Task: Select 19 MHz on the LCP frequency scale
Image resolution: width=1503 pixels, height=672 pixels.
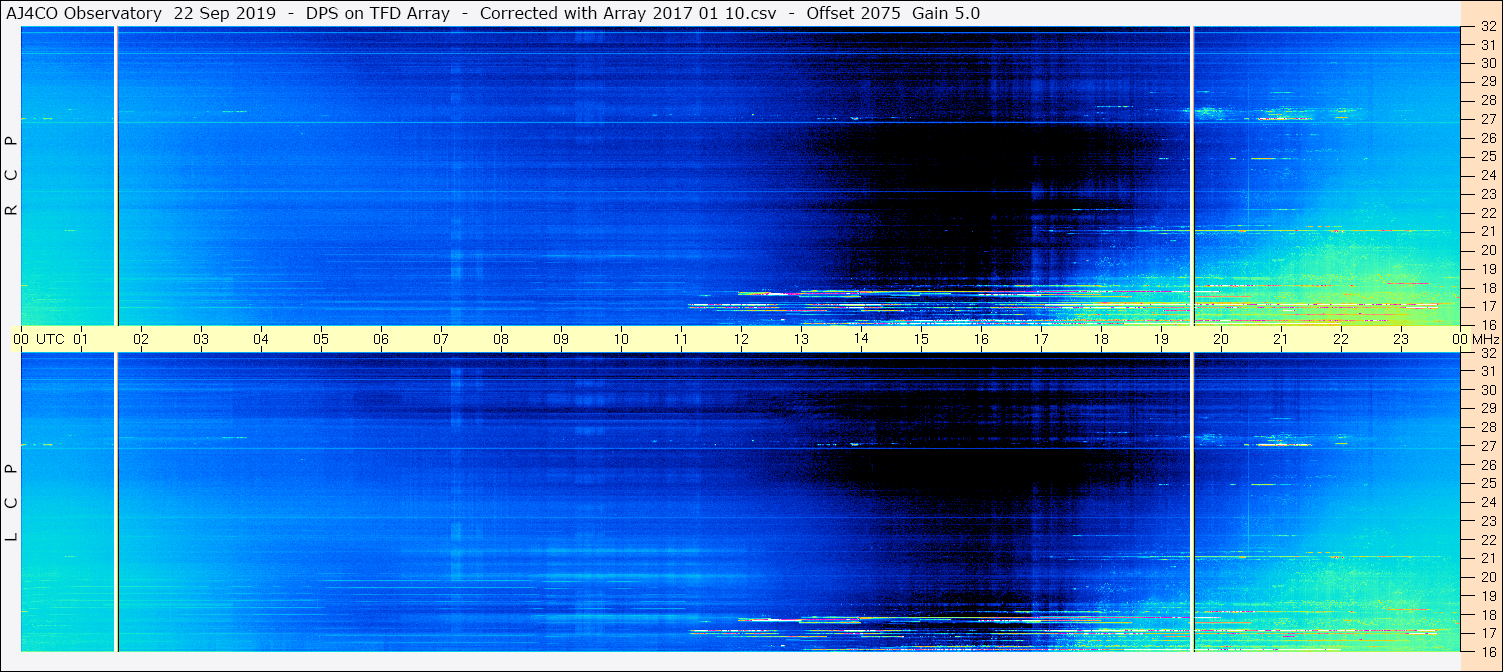Action: [x=1487, y=596]
